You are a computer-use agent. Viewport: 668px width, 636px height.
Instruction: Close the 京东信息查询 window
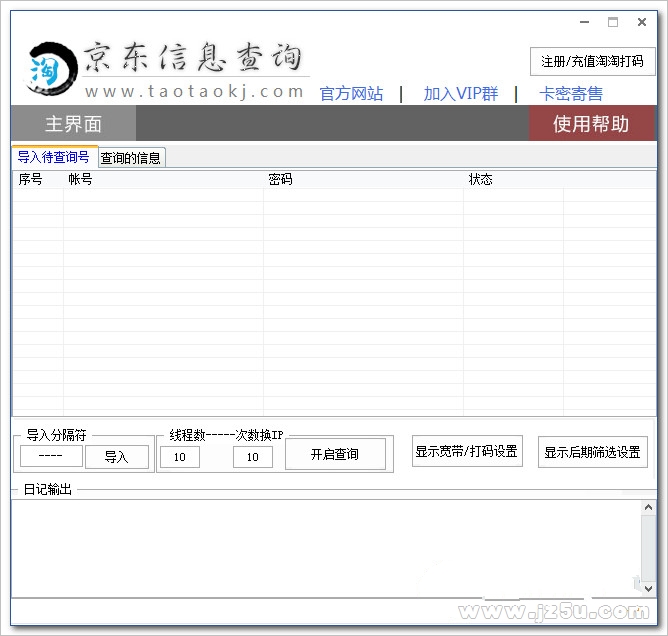[642, 22]
